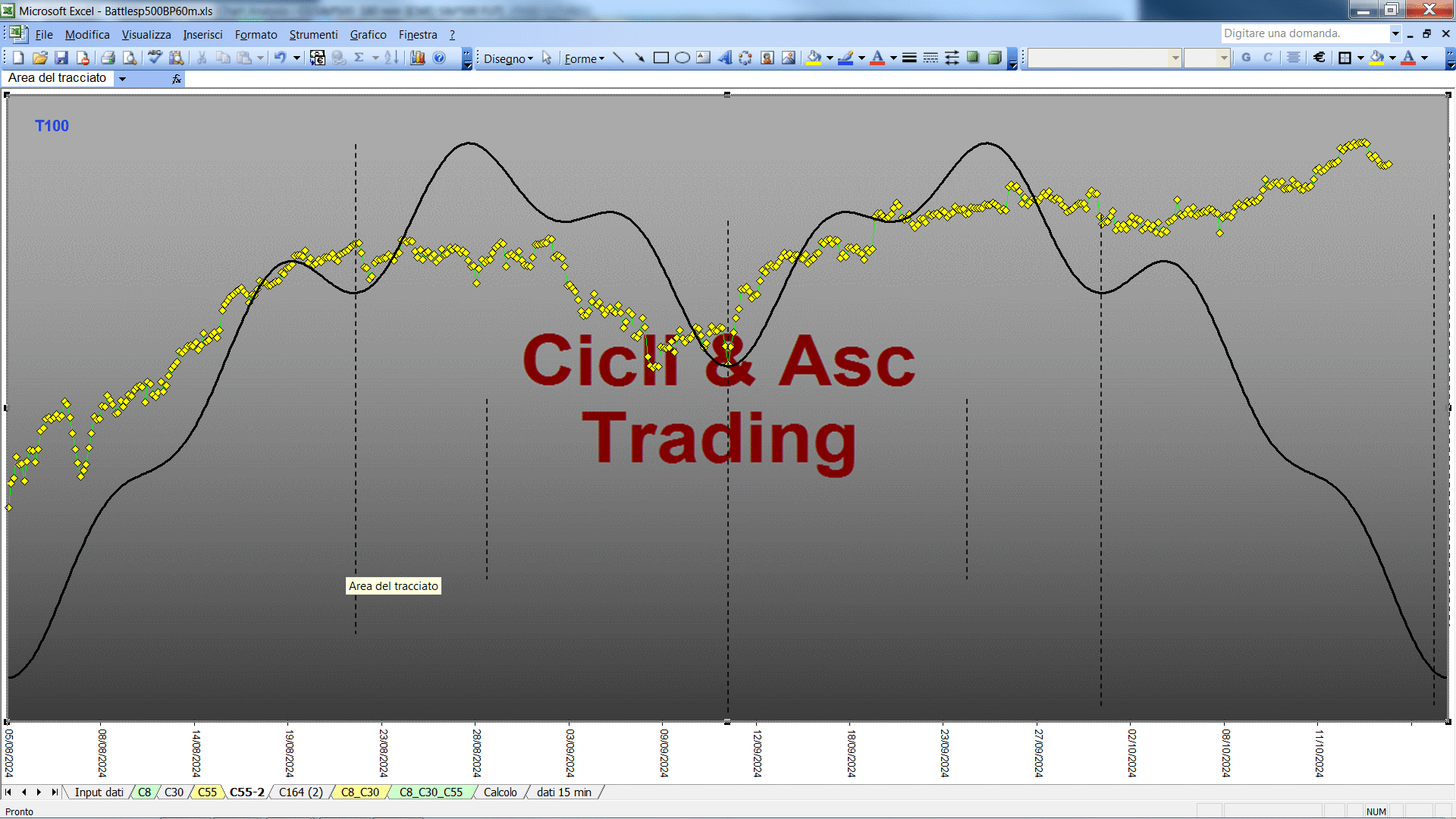The image size is (1456, 819).
Task: Choose Arrow Style icon
Action: pyautogui.click(x=952, y=58)
